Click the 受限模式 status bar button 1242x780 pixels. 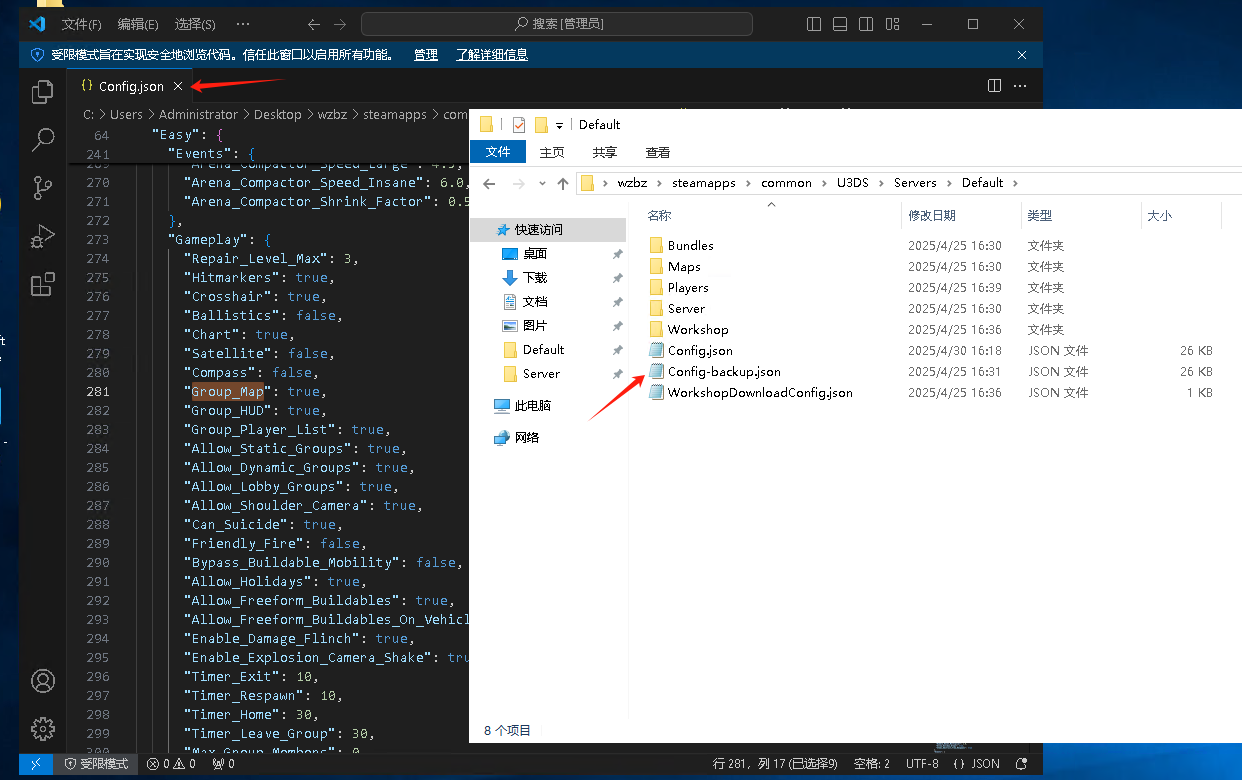pyautogui.click(x=96, y=764)
